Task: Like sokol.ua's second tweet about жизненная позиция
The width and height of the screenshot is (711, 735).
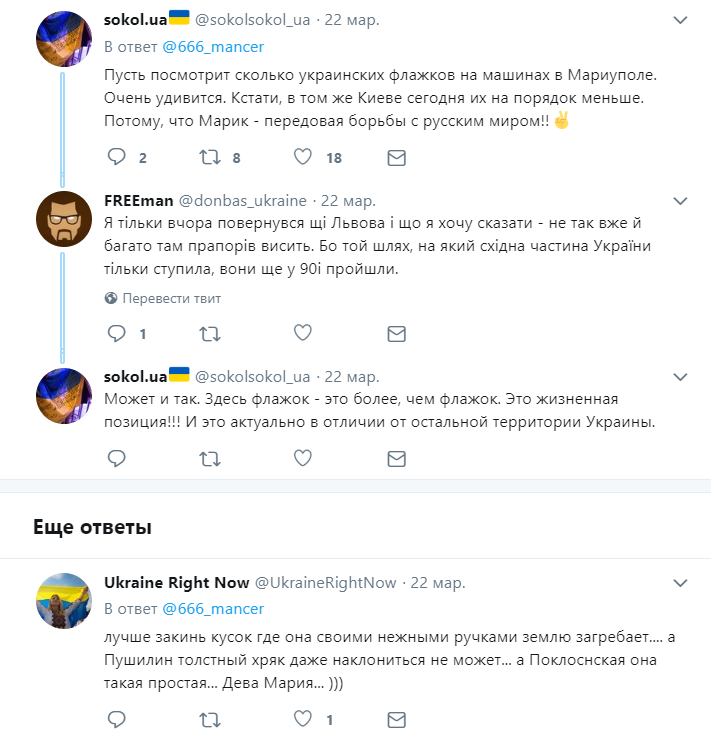Action: tap(303, 458)
